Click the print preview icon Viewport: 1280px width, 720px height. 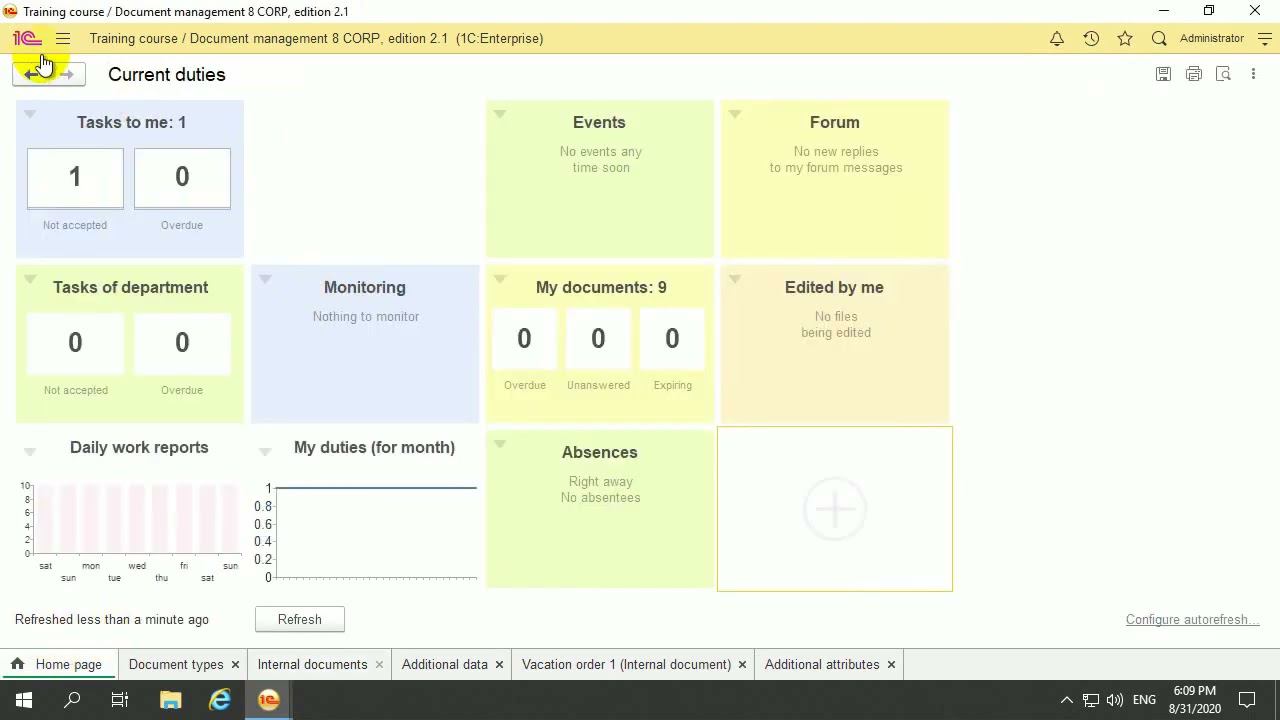[1223, 74]
